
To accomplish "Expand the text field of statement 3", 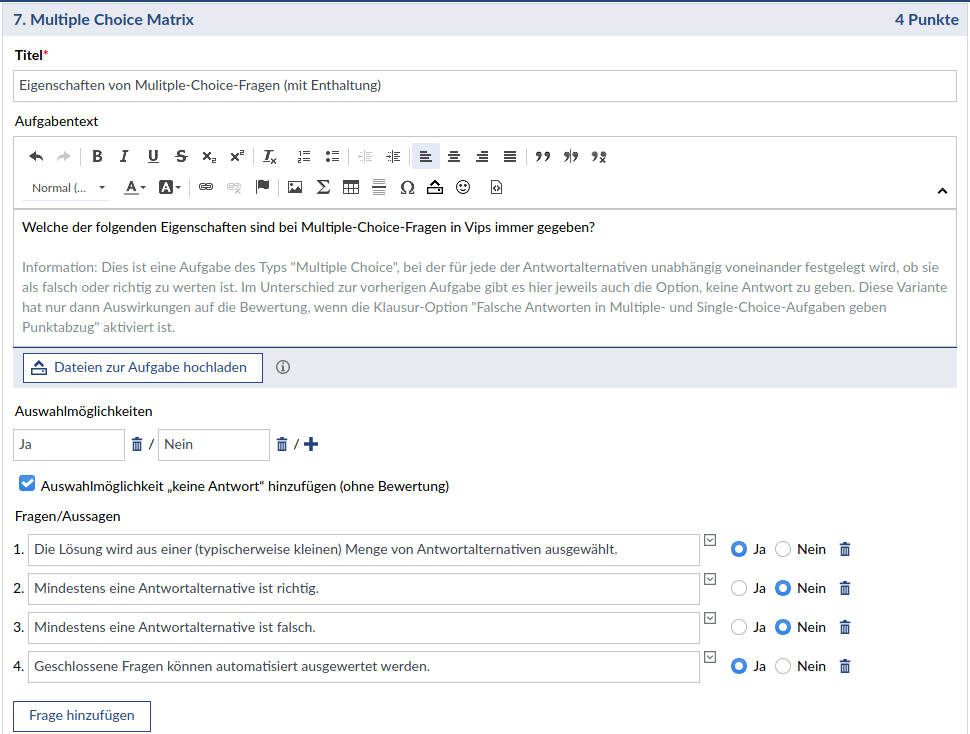I will pos(710,618).
